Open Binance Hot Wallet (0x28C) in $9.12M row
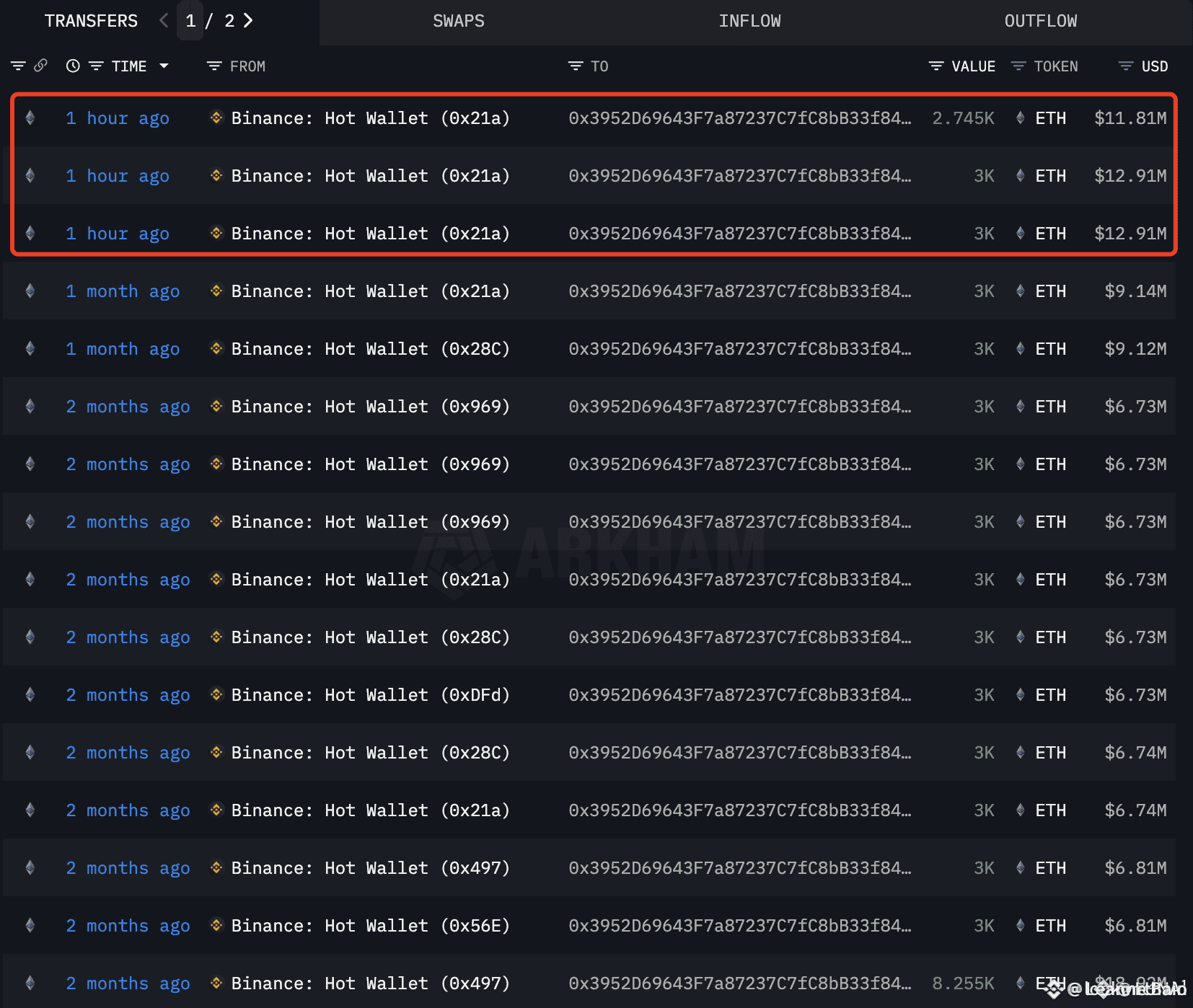Screen dimensions: 1193x1008 pos(370,348)
